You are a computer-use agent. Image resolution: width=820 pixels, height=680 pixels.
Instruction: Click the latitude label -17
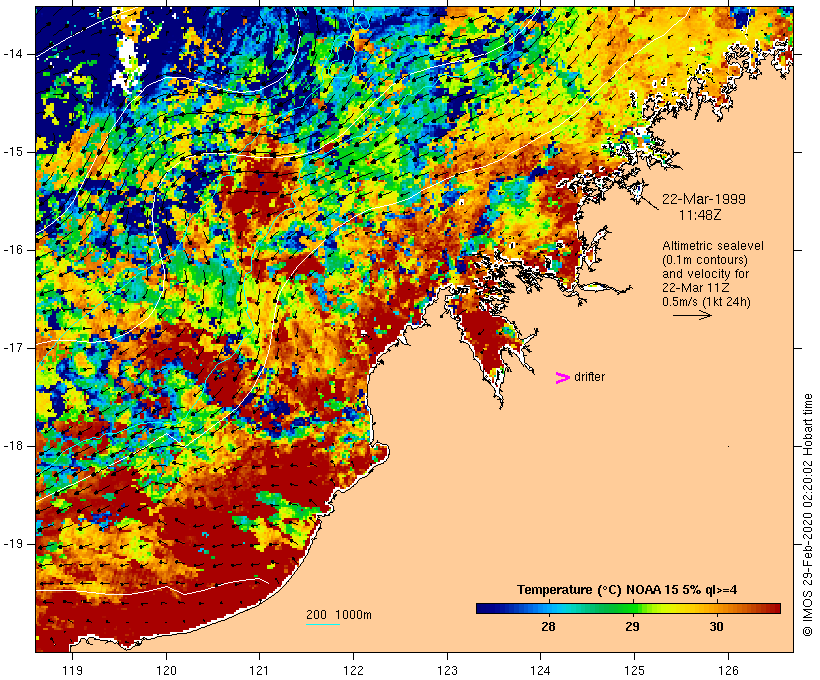pos(13,348)
